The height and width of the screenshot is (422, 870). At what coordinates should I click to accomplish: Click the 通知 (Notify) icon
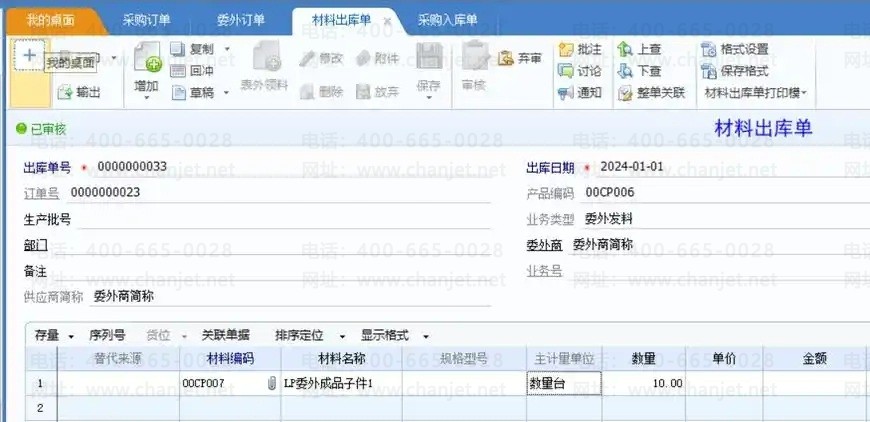(565, 93)
